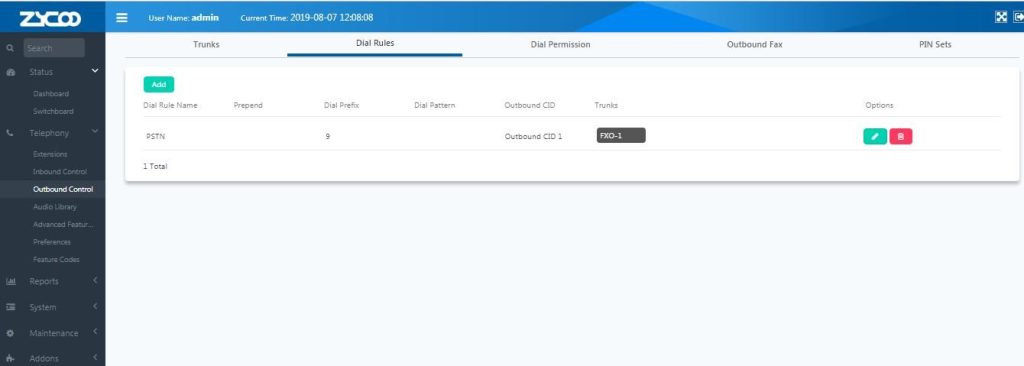Open the PIN Sets tab
Image resolution: width=1024 pixels, height=366 pixels.
tap(935, 44)
